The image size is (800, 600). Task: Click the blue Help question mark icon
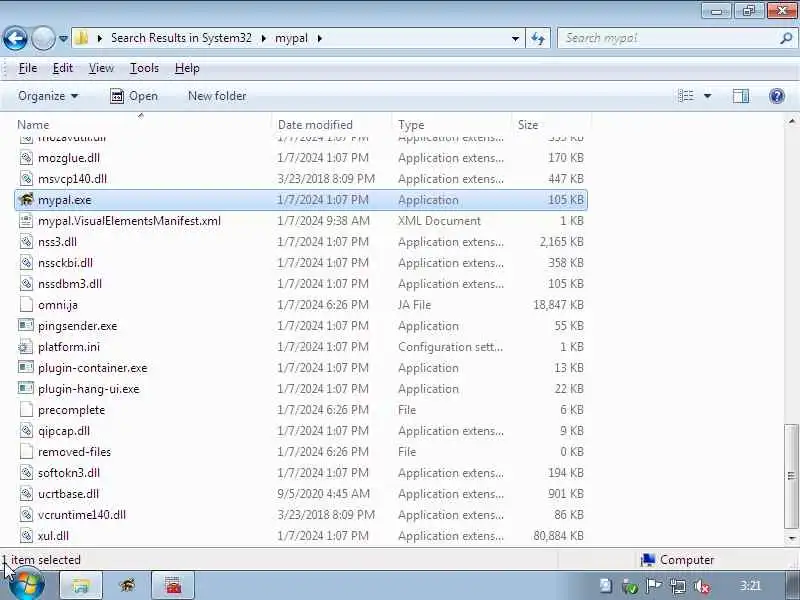pos(777,96)
